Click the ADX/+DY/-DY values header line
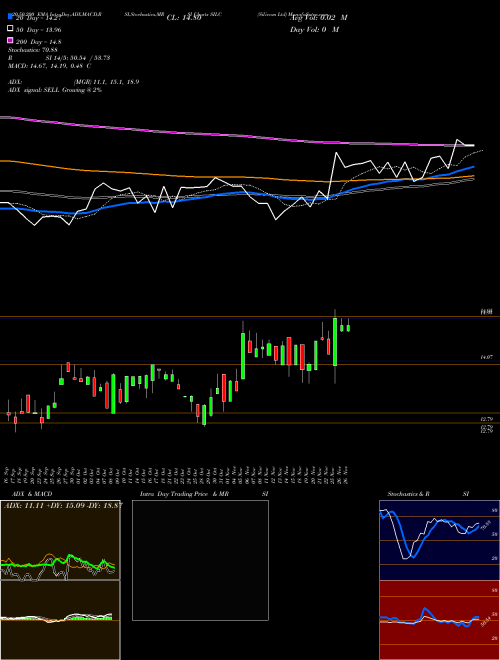The height and width of the screenshot is (660, 500). [x=62, y=505]
